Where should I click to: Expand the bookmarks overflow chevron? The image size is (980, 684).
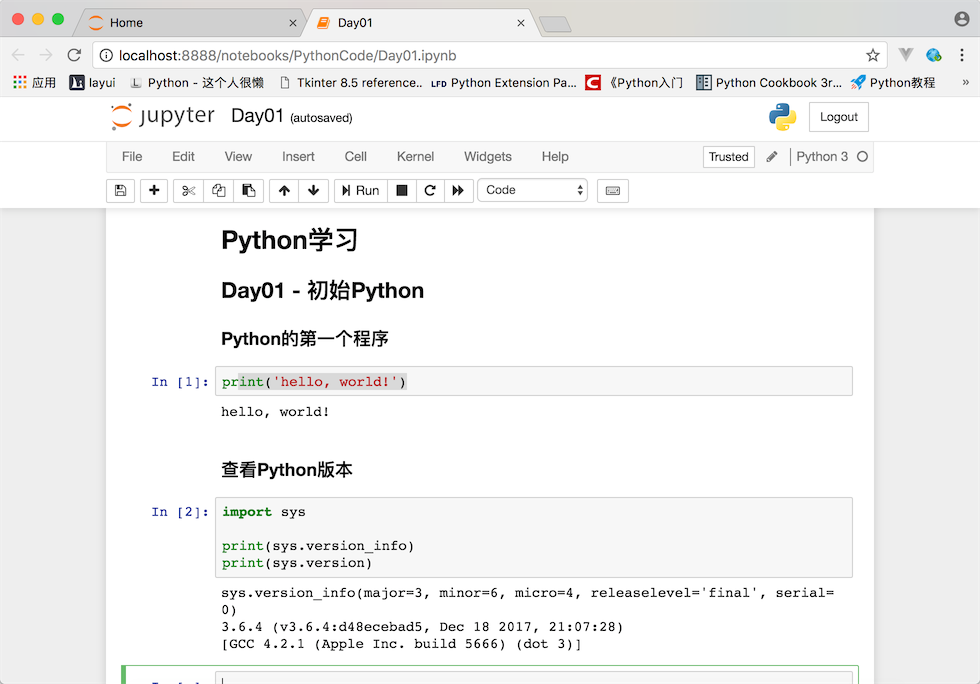pyautogui.click(x=965, y=82)
